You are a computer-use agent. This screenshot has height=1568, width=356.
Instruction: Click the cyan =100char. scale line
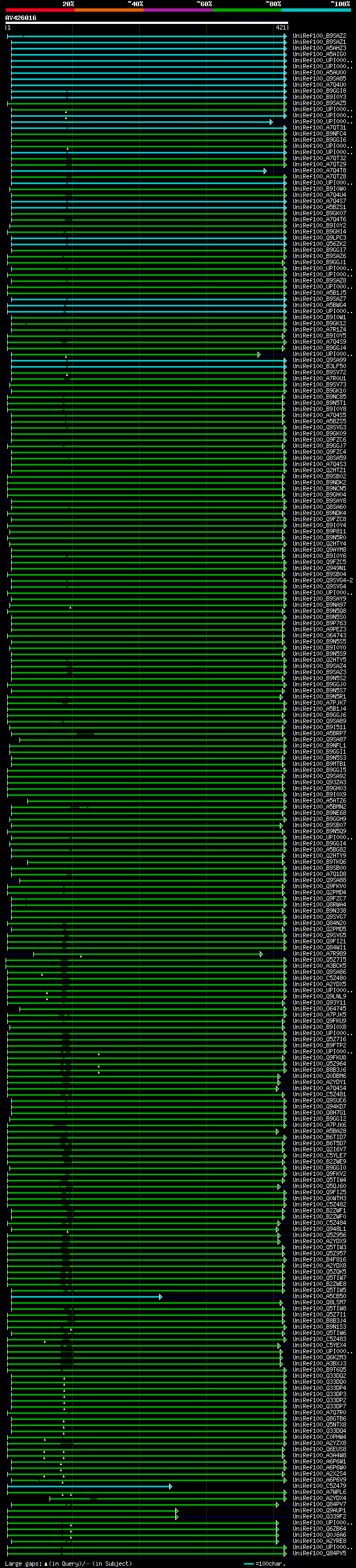pos(248,1564)
